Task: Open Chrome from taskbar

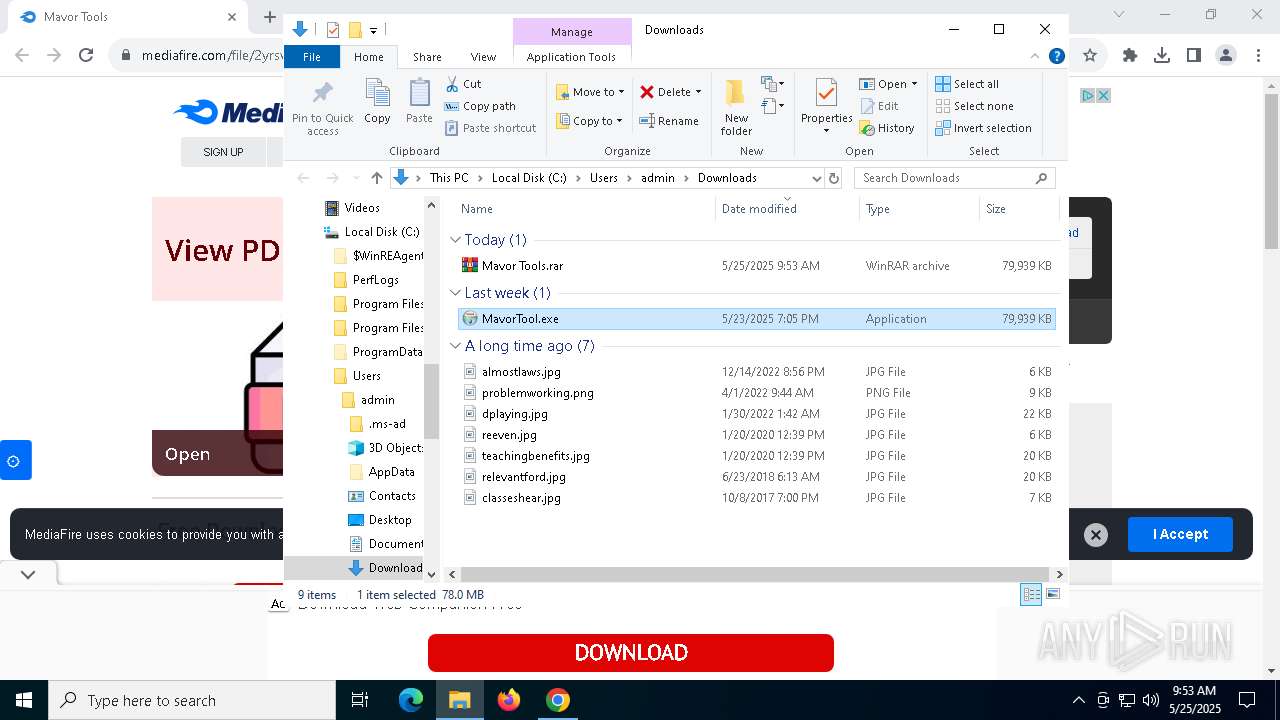Action: coord(558,700)
